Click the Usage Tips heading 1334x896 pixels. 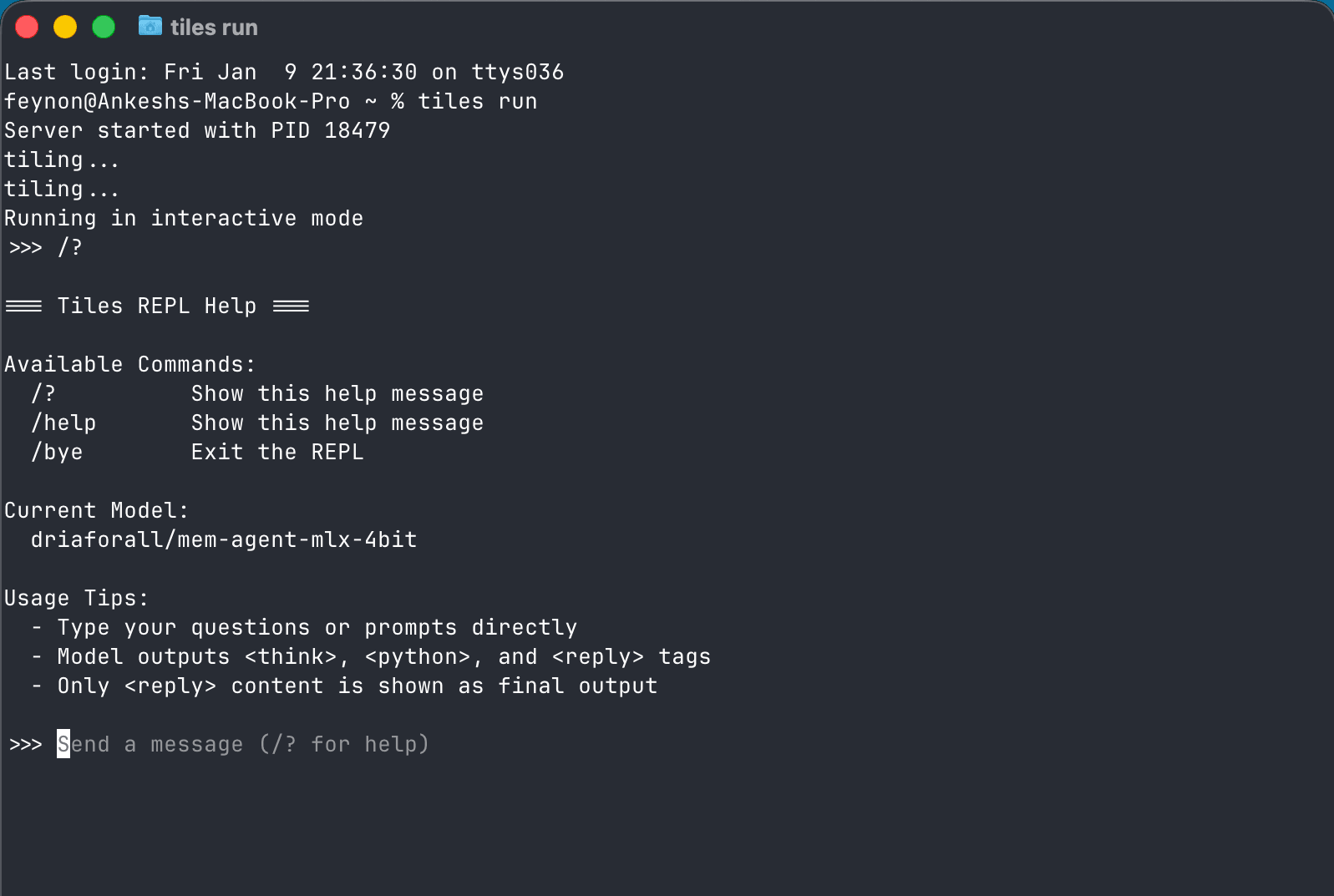click(77, 598)
